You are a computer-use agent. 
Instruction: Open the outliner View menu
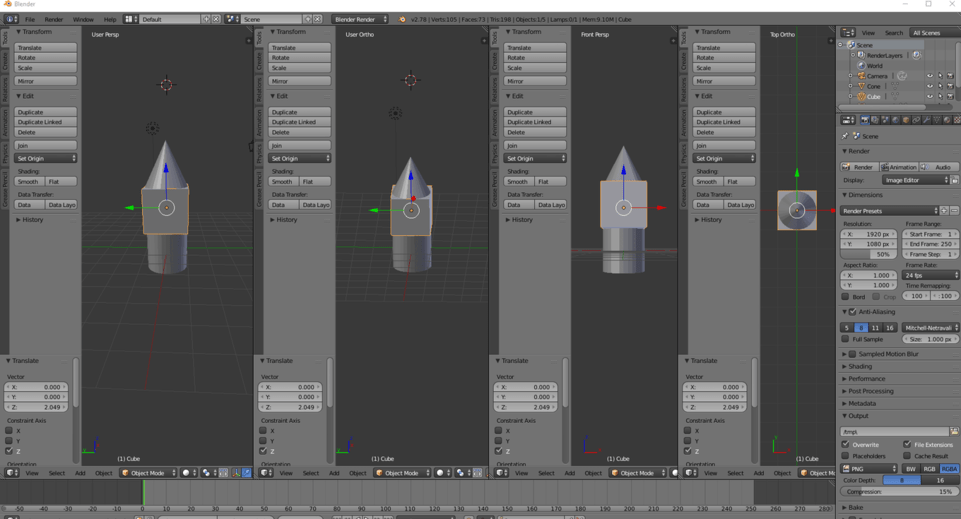tap(868, 32)
